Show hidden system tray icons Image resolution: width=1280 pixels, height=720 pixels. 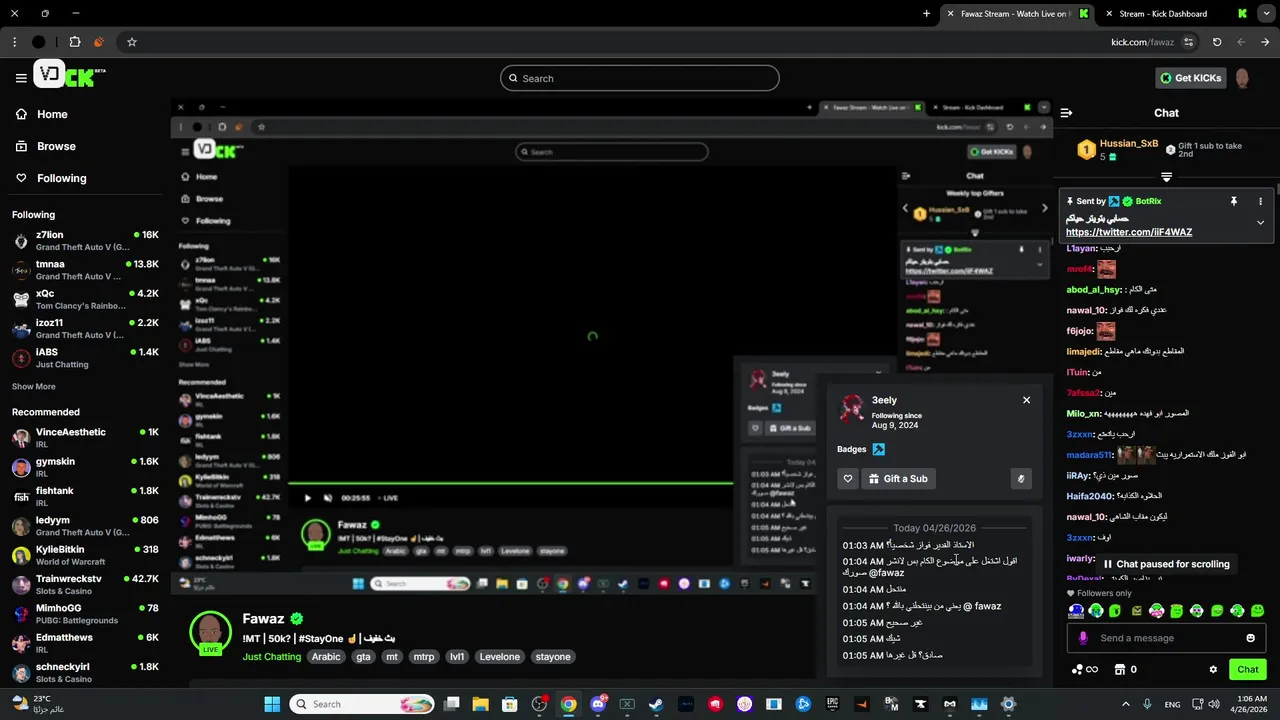click(x=1126, y=704)
